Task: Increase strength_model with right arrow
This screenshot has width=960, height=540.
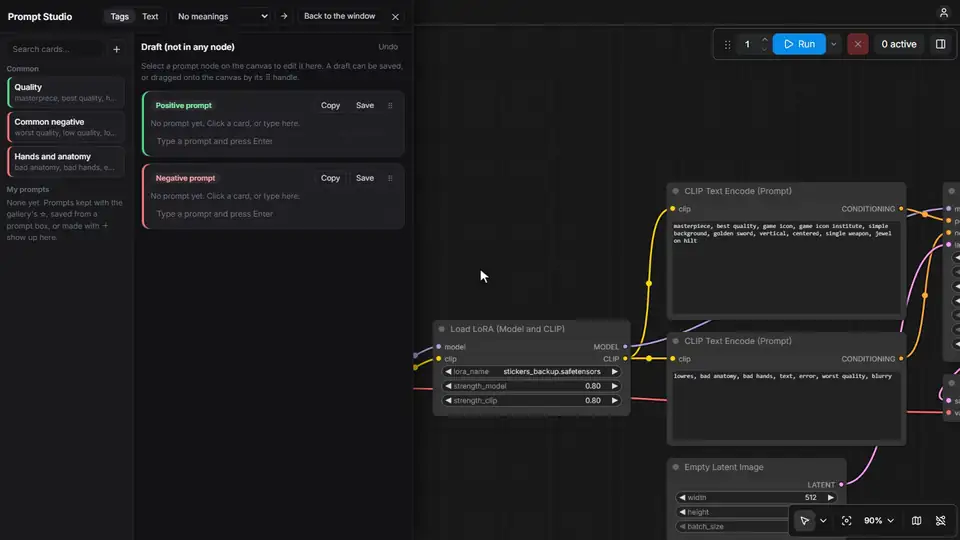Action: click(614, 386)
